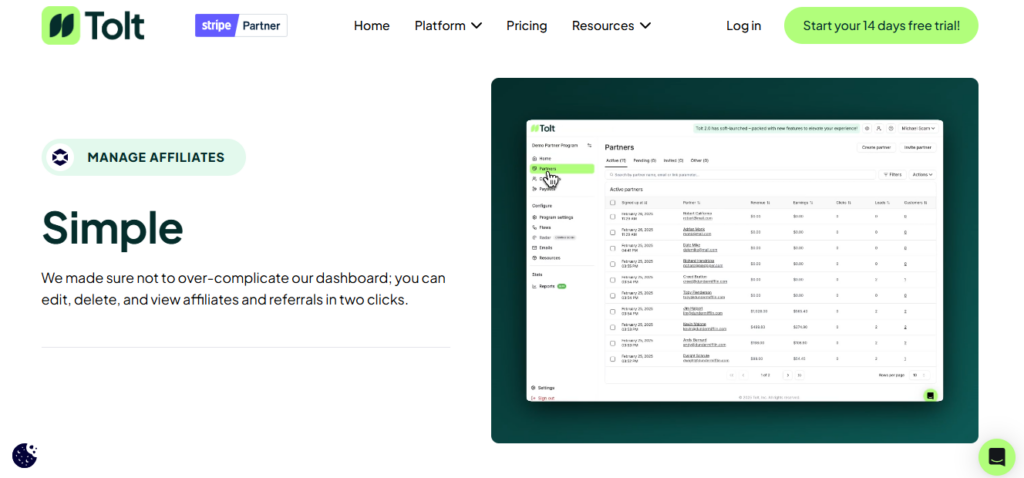Click the partner search input field
1024x478 pixels.
point(740,175)
